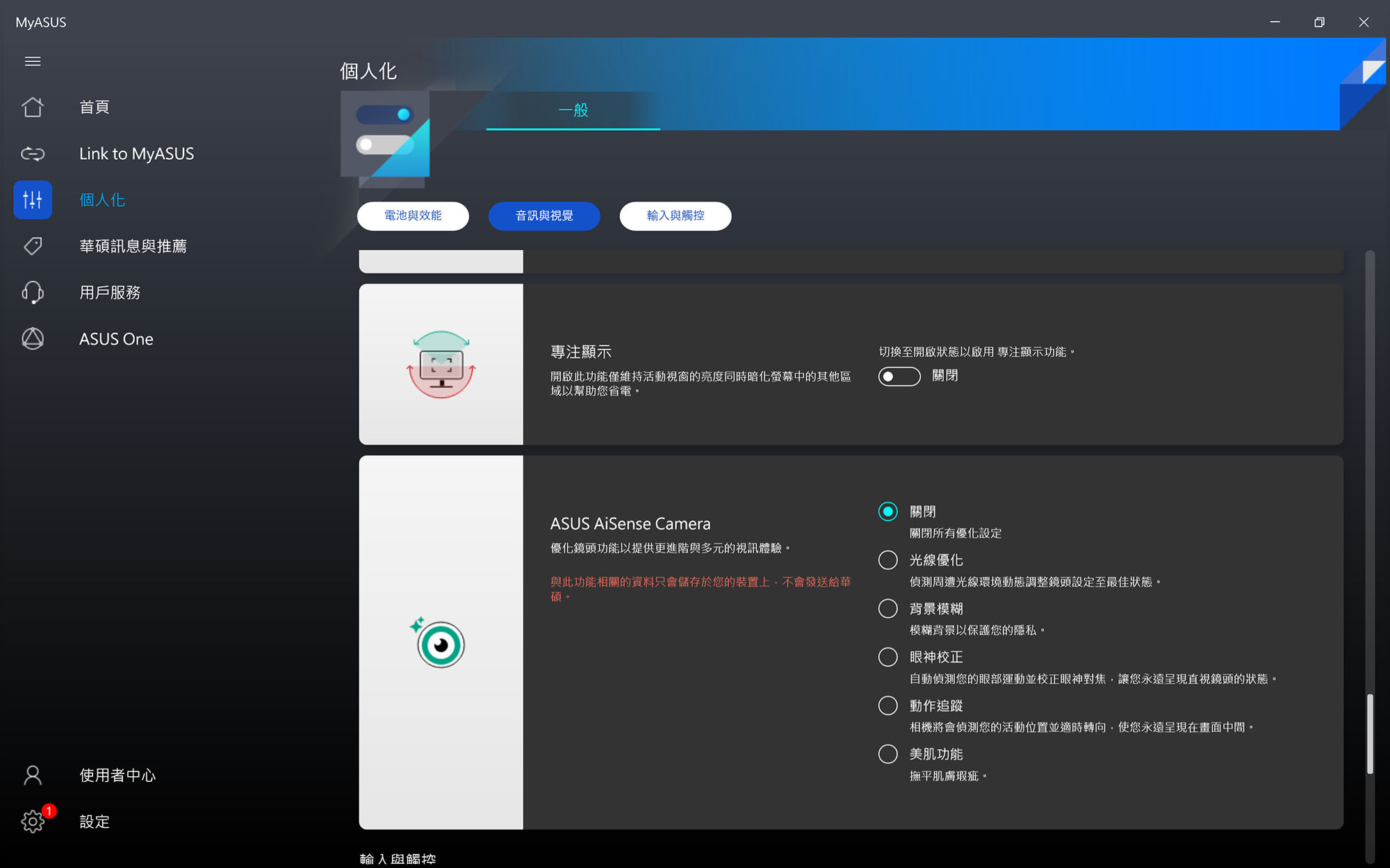The height and width of the screenshot is (868, 1390).
Task: Close the MyASUS window
Action: pos(1364,22)
